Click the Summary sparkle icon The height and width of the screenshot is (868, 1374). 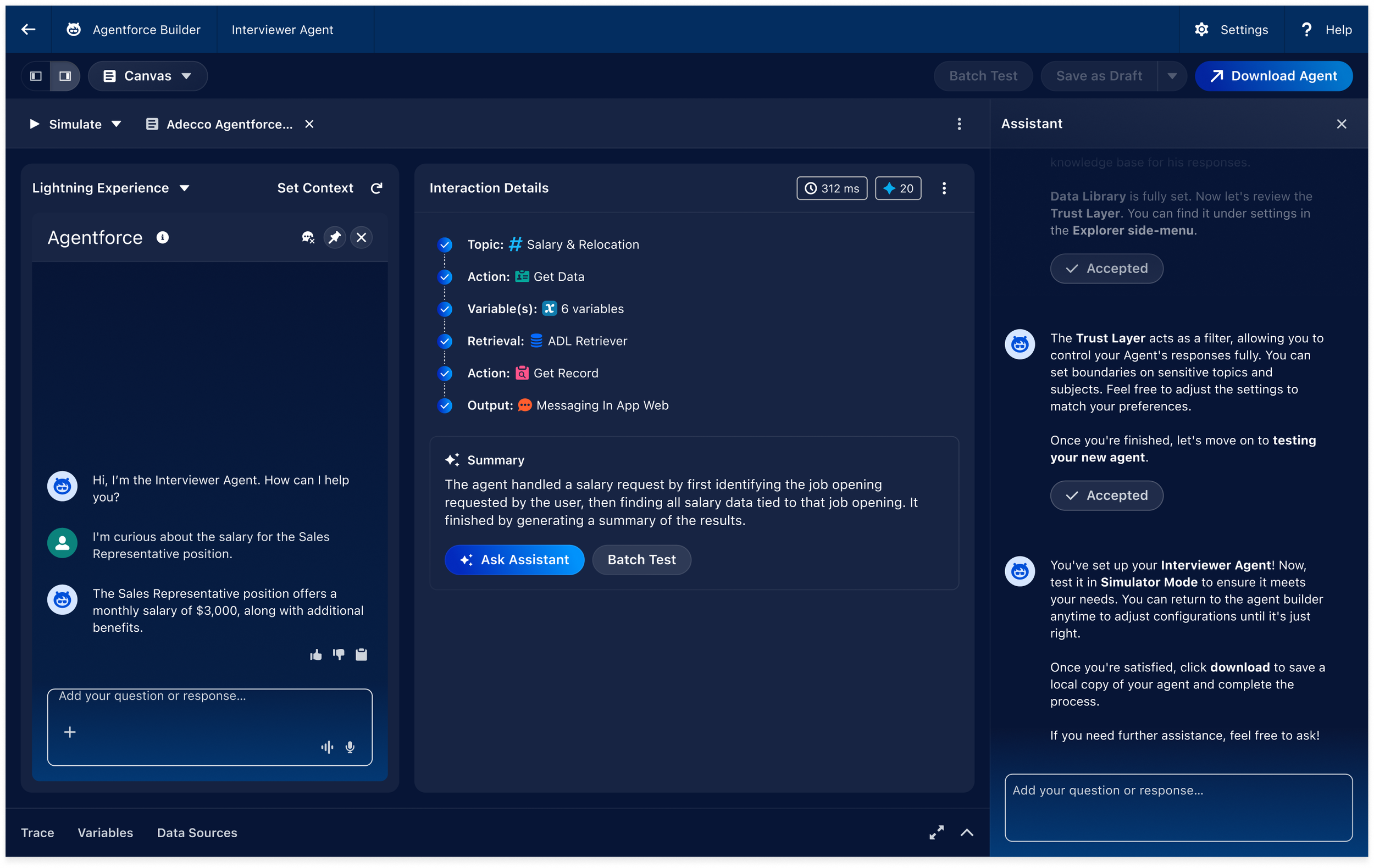[x=452, y=460]
